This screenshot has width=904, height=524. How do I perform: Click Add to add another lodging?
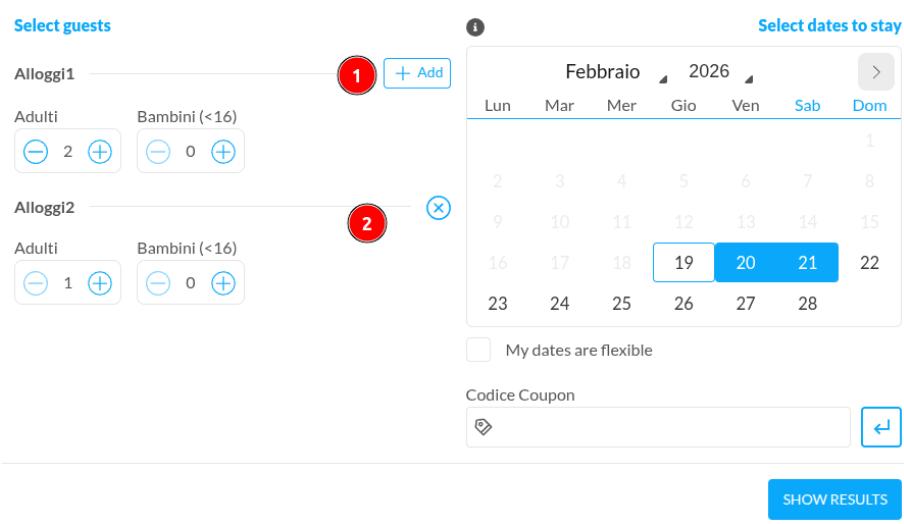[417, 73]
